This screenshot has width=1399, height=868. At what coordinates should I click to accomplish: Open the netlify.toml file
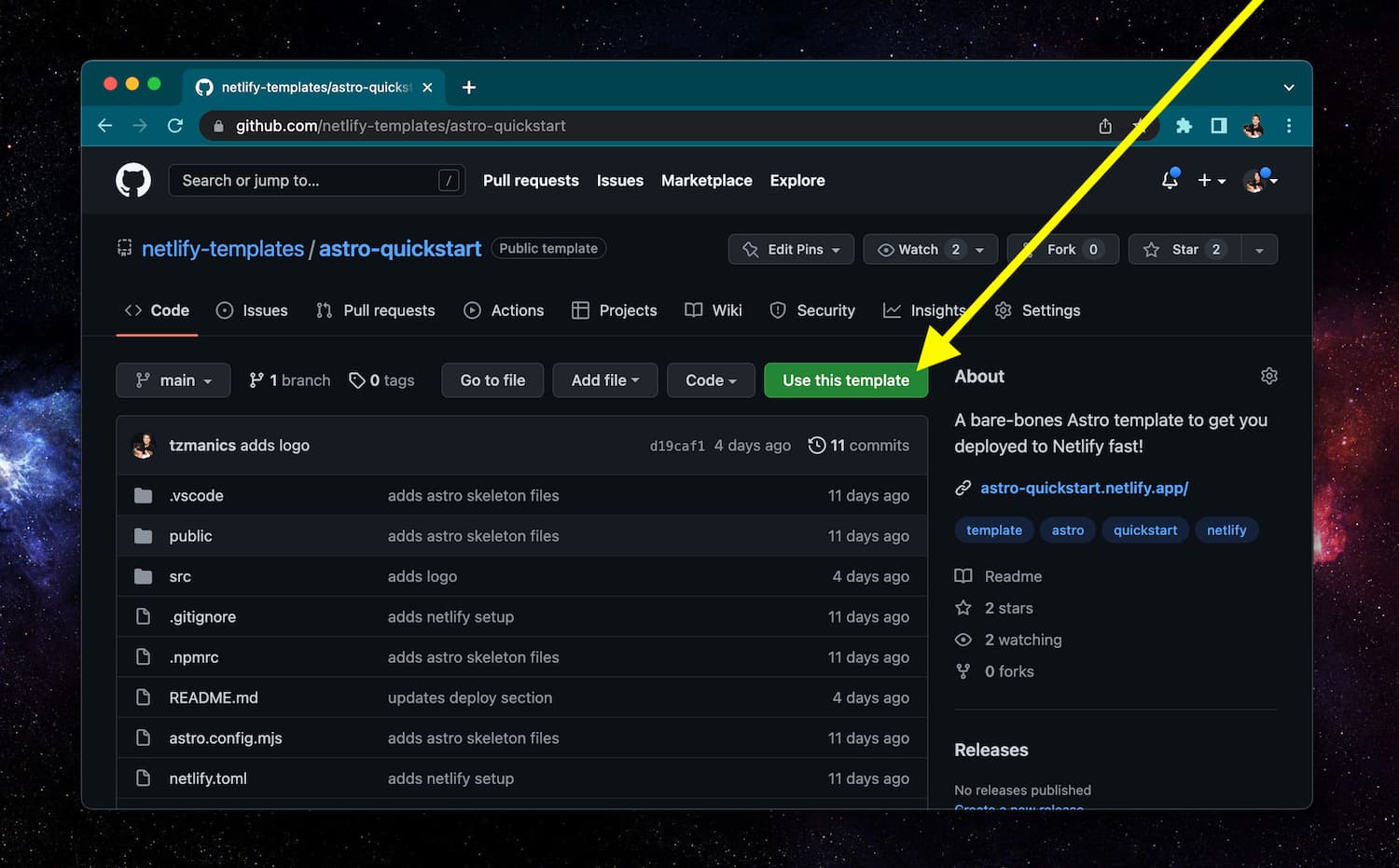click(x=208, y=778)
